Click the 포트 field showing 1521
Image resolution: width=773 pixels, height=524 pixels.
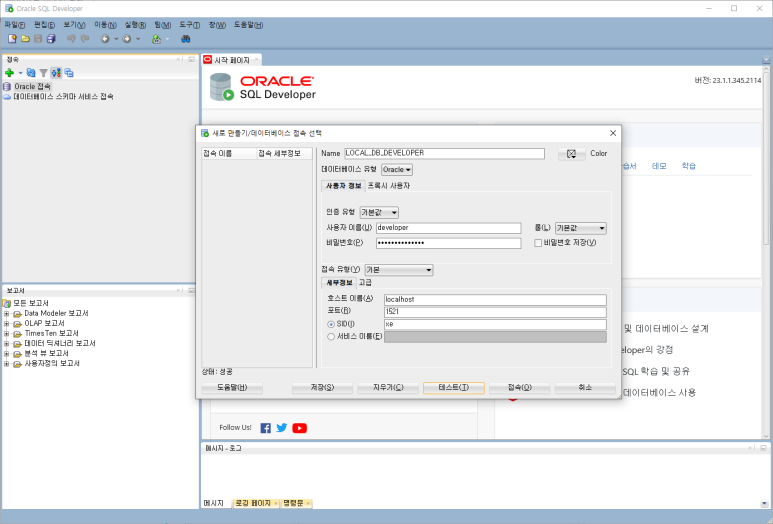[x=495, y=312]
